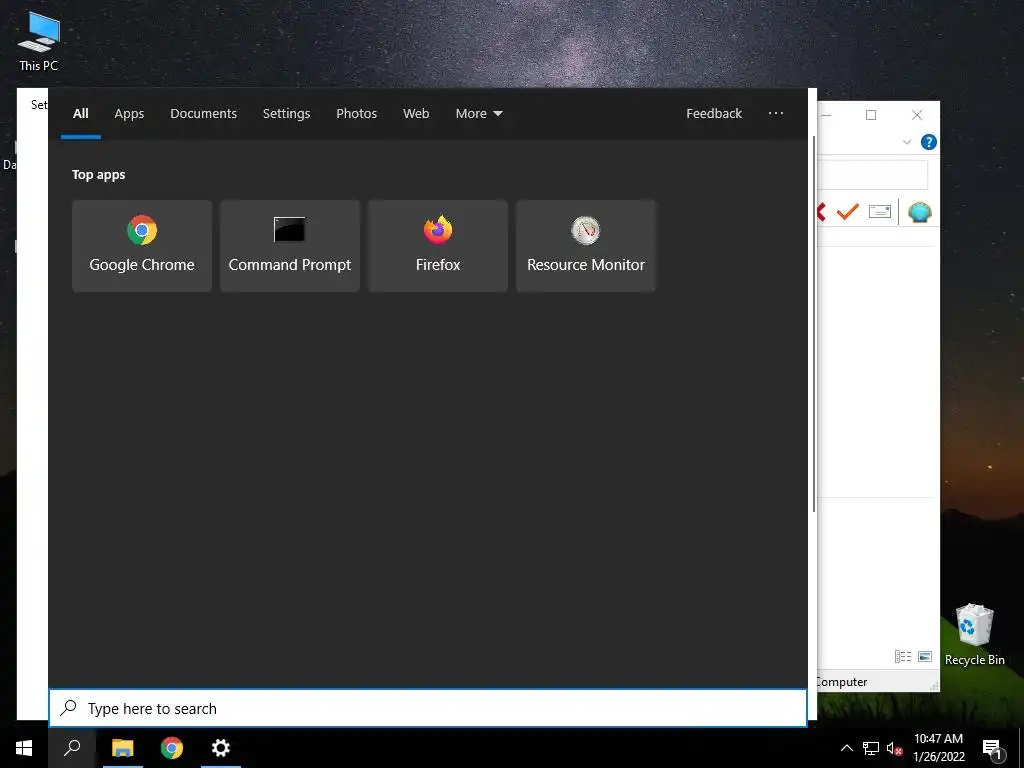
Task: Launch Resource Monitor from Top apps
Action: 586,246
